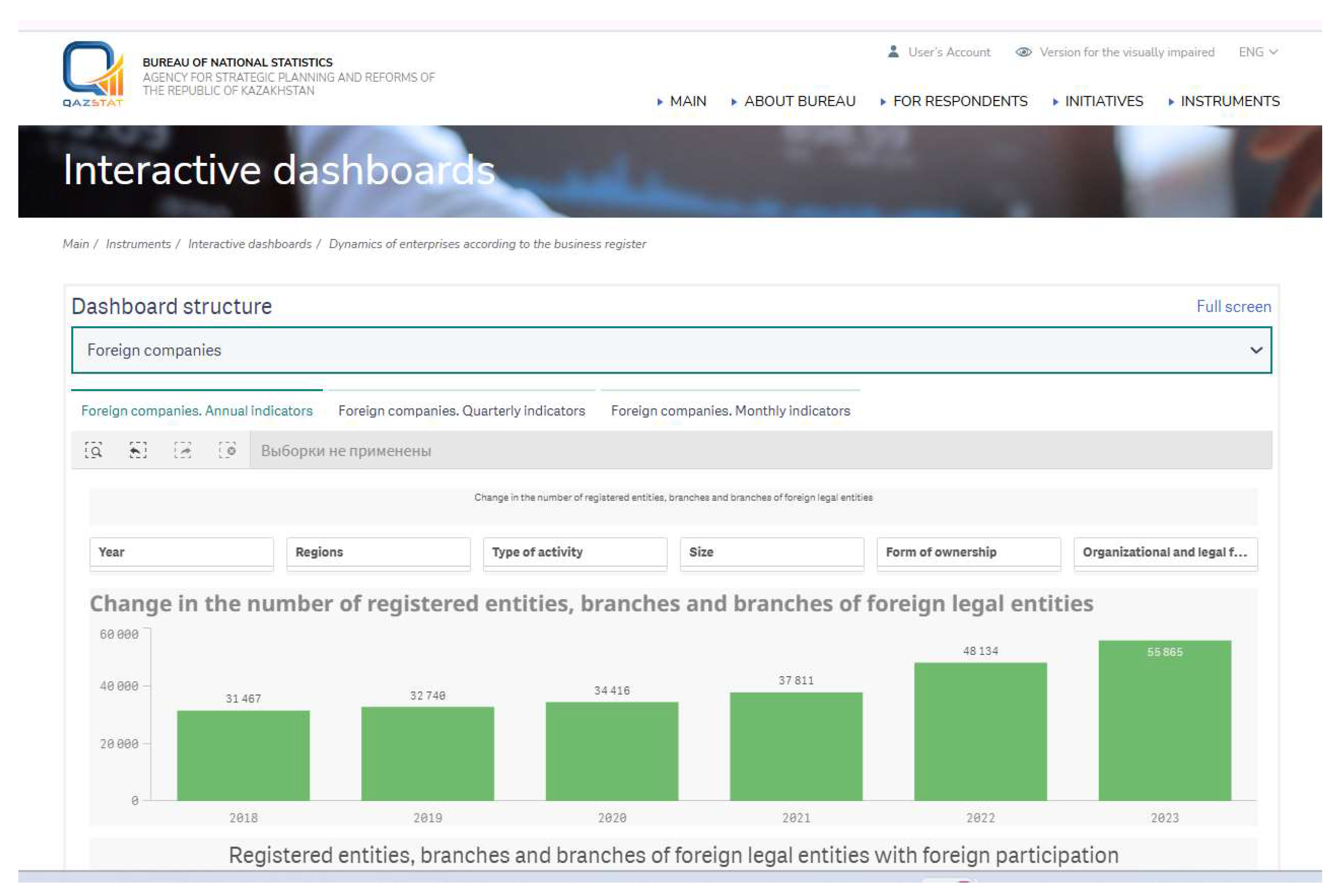Click the step back selection icon
The height and width of the screenshot is (896, 1341).
138,450
